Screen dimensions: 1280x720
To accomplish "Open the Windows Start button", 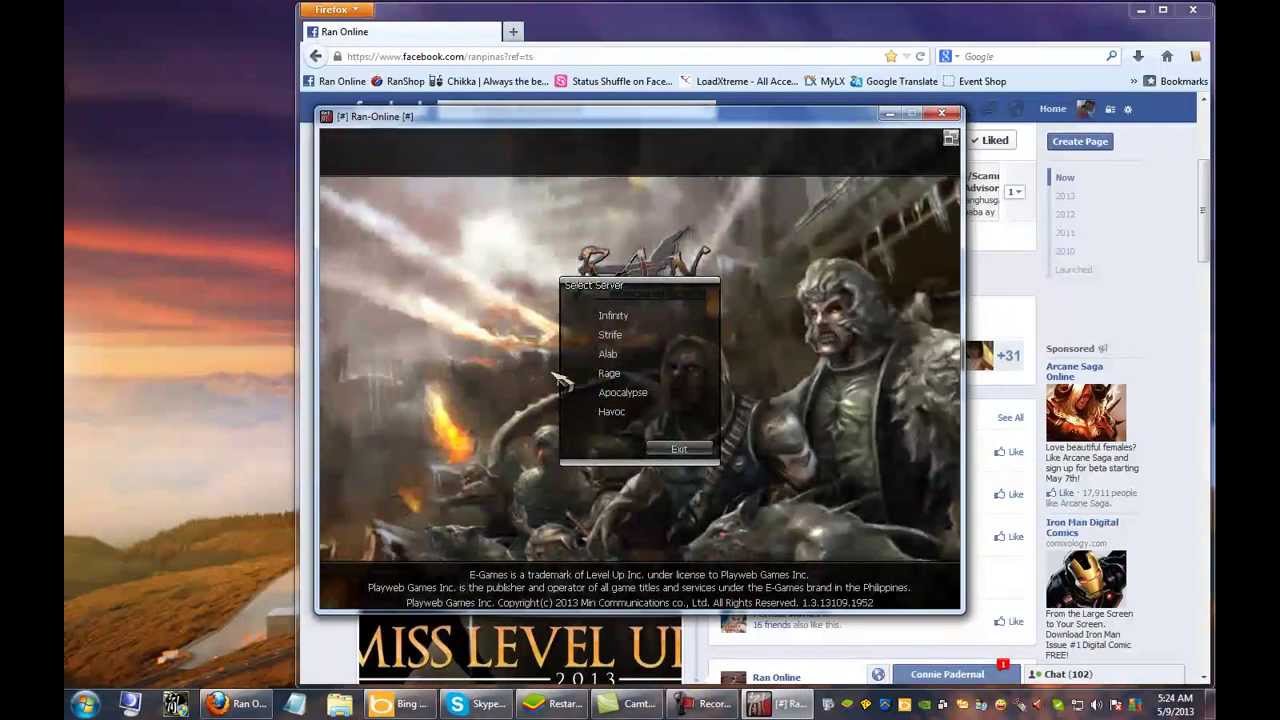I will coord(85,703).
